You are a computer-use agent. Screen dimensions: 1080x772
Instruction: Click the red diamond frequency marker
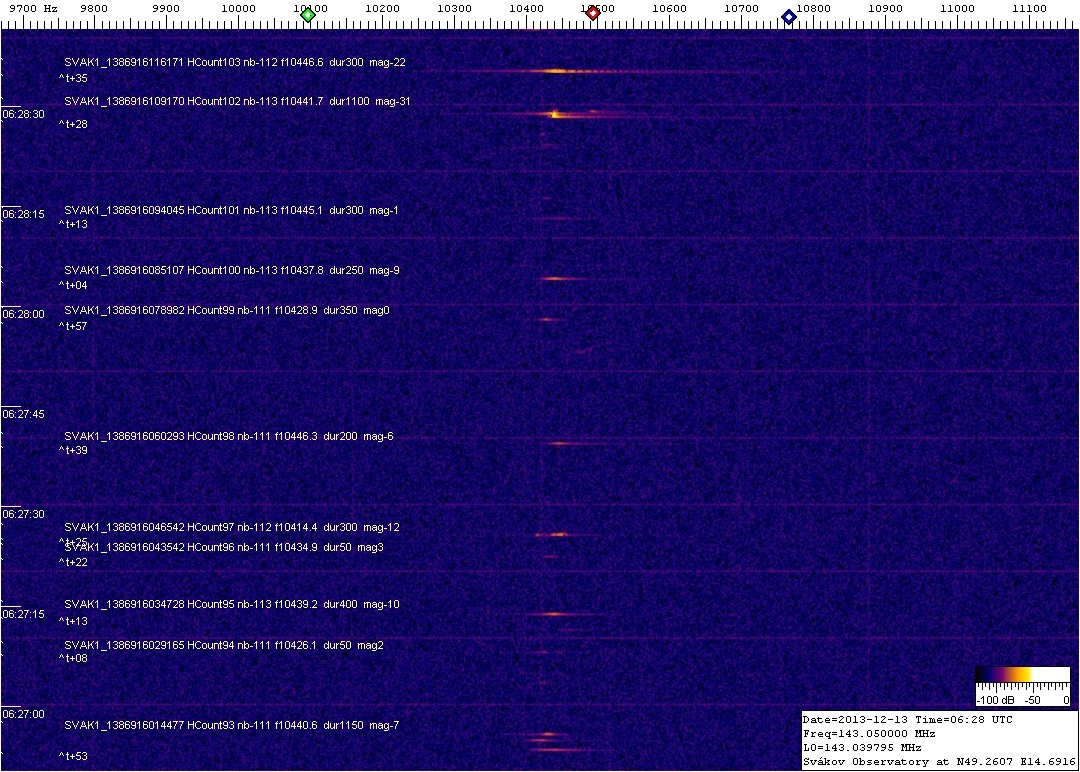pos(592,12)
